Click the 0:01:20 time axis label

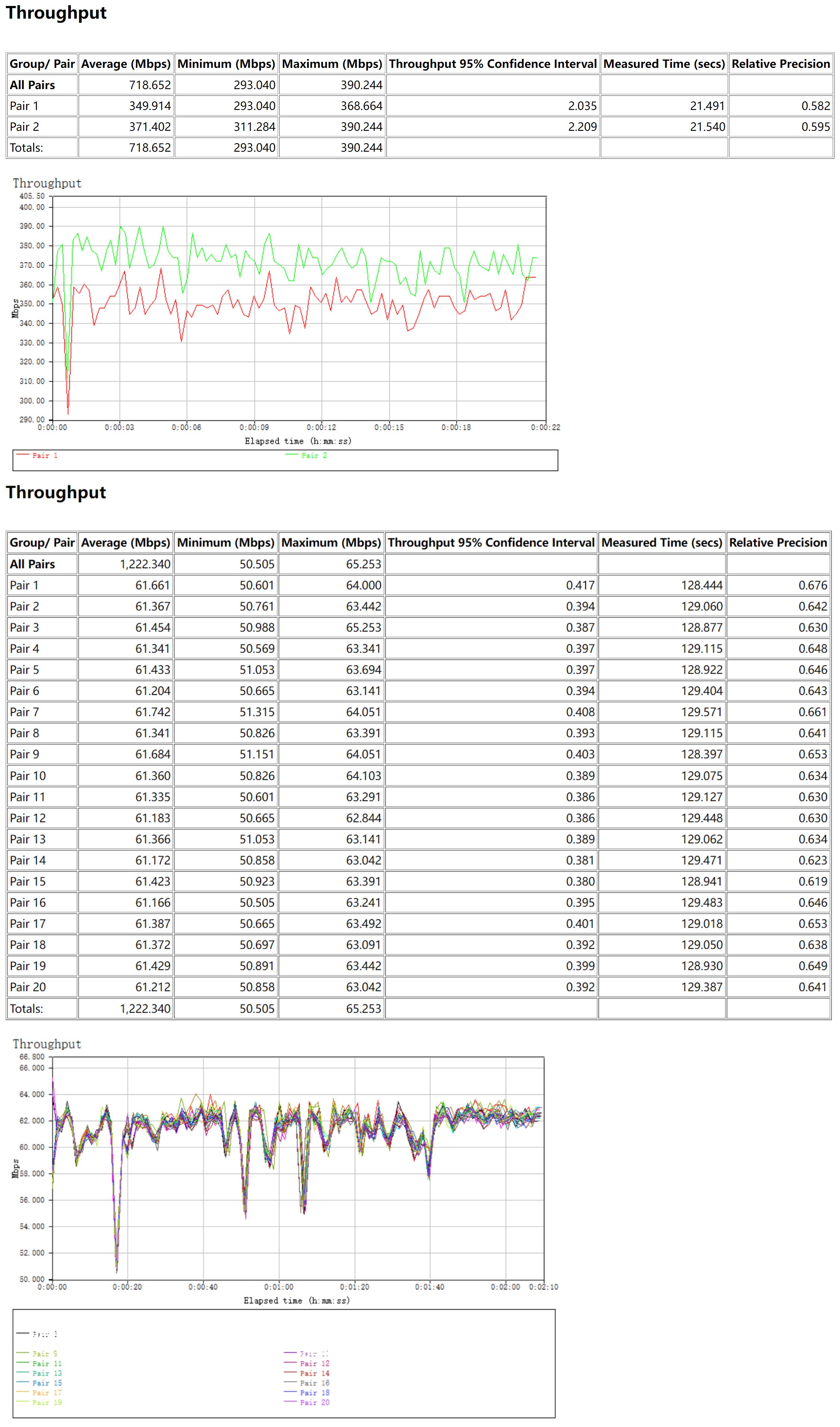(354, 1287)
